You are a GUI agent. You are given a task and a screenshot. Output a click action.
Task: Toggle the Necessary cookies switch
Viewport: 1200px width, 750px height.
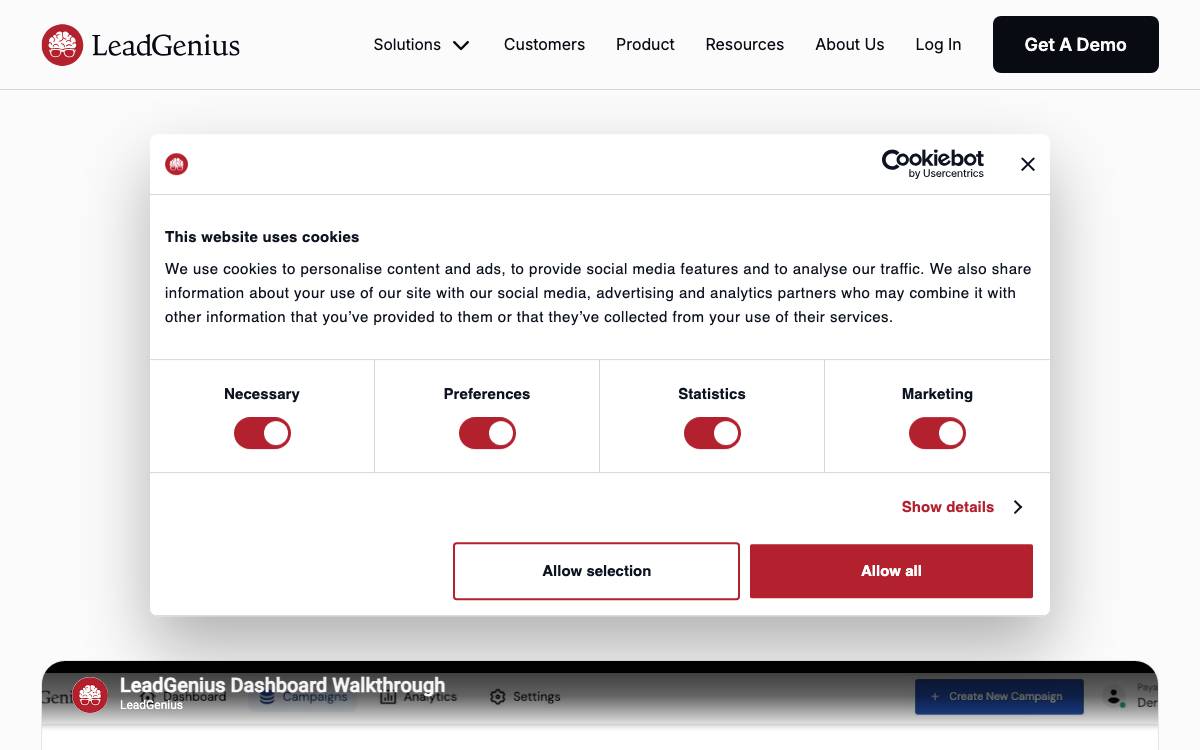point(262,433)
